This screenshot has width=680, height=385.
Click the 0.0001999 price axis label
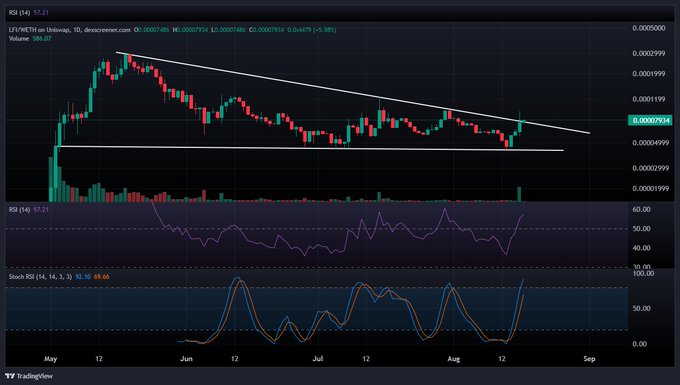(648, 74)
